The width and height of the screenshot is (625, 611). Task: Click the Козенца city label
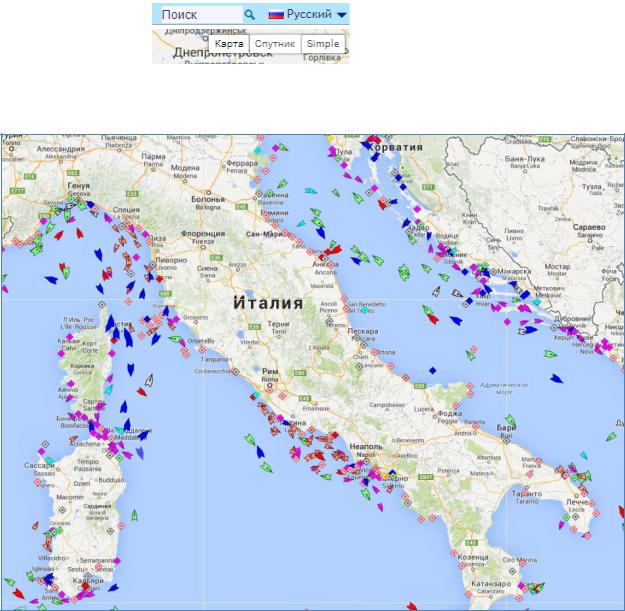[473, 557]
